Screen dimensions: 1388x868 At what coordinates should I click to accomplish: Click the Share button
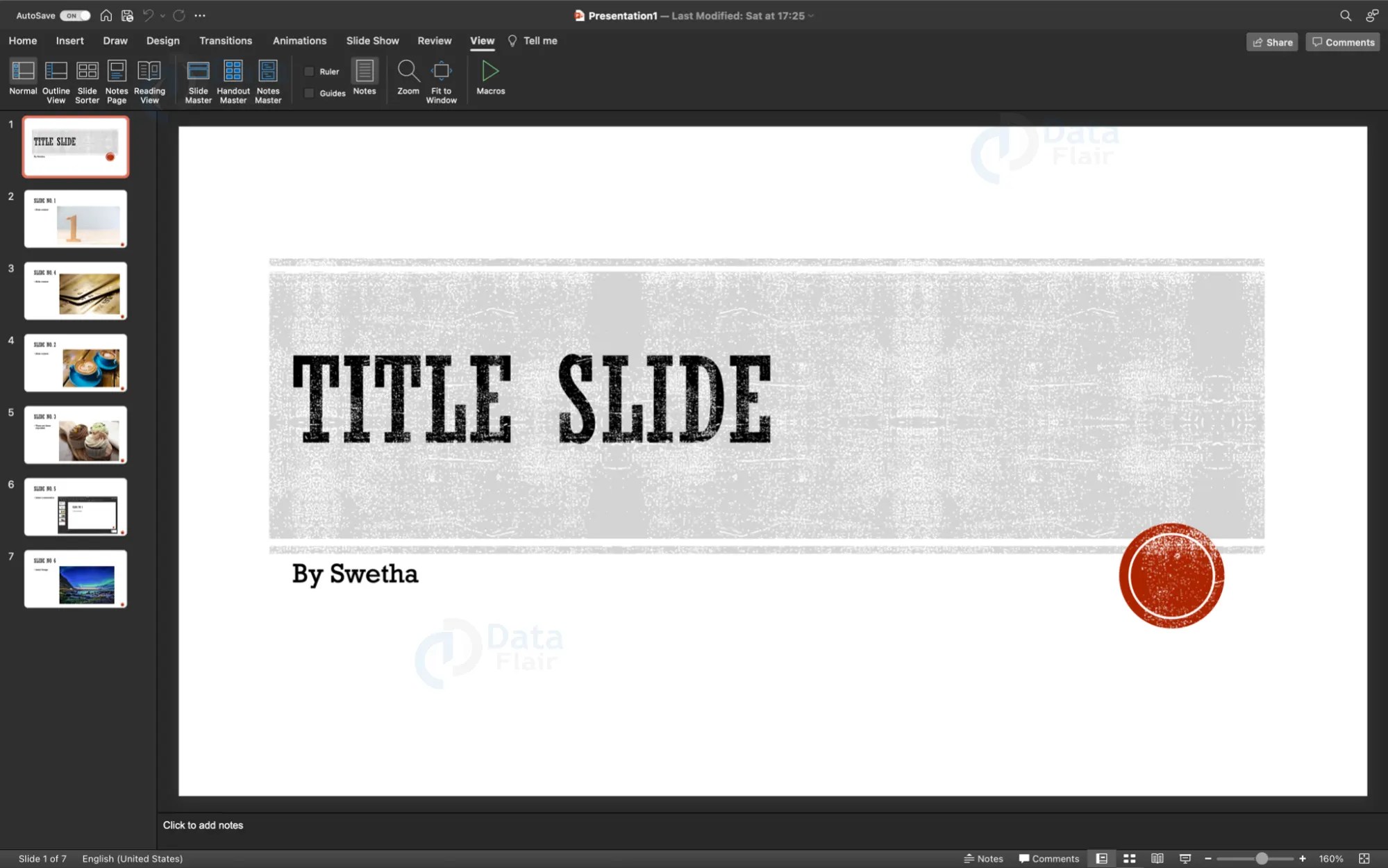pos(1271,42)
